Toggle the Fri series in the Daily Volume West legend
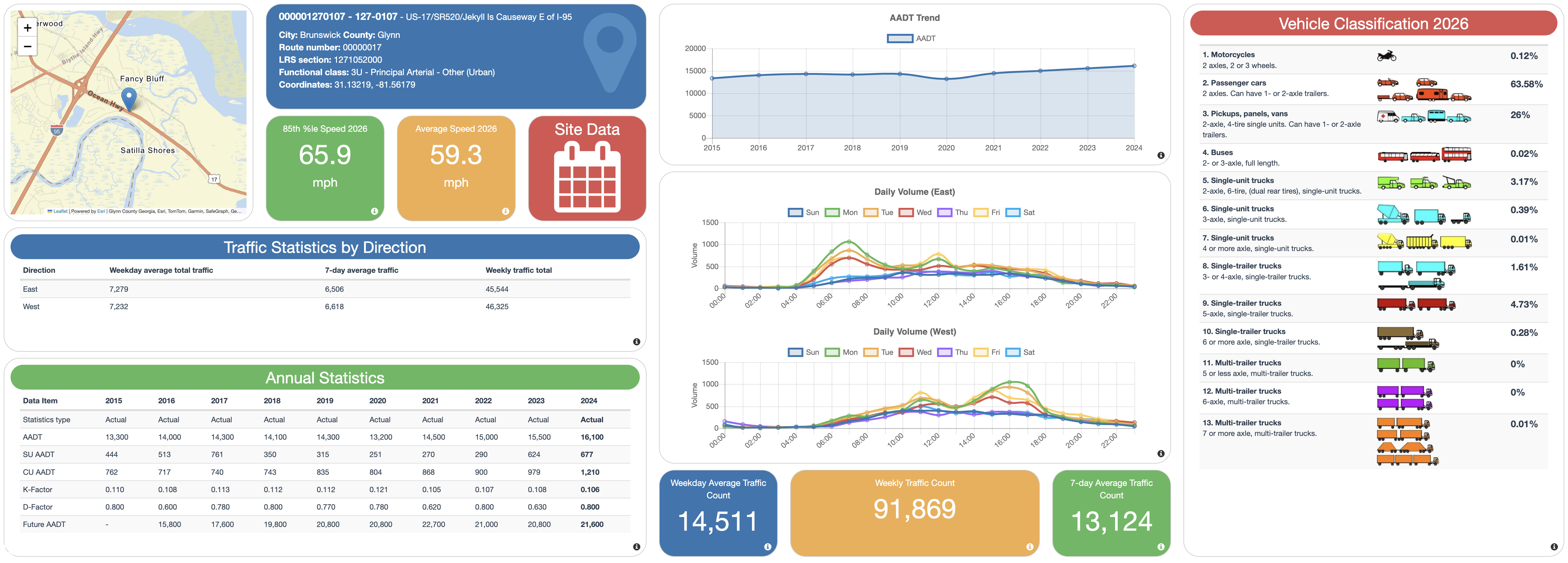This screenshot has height=563, width=1568. pyautogui.click(x=980, y=352)
